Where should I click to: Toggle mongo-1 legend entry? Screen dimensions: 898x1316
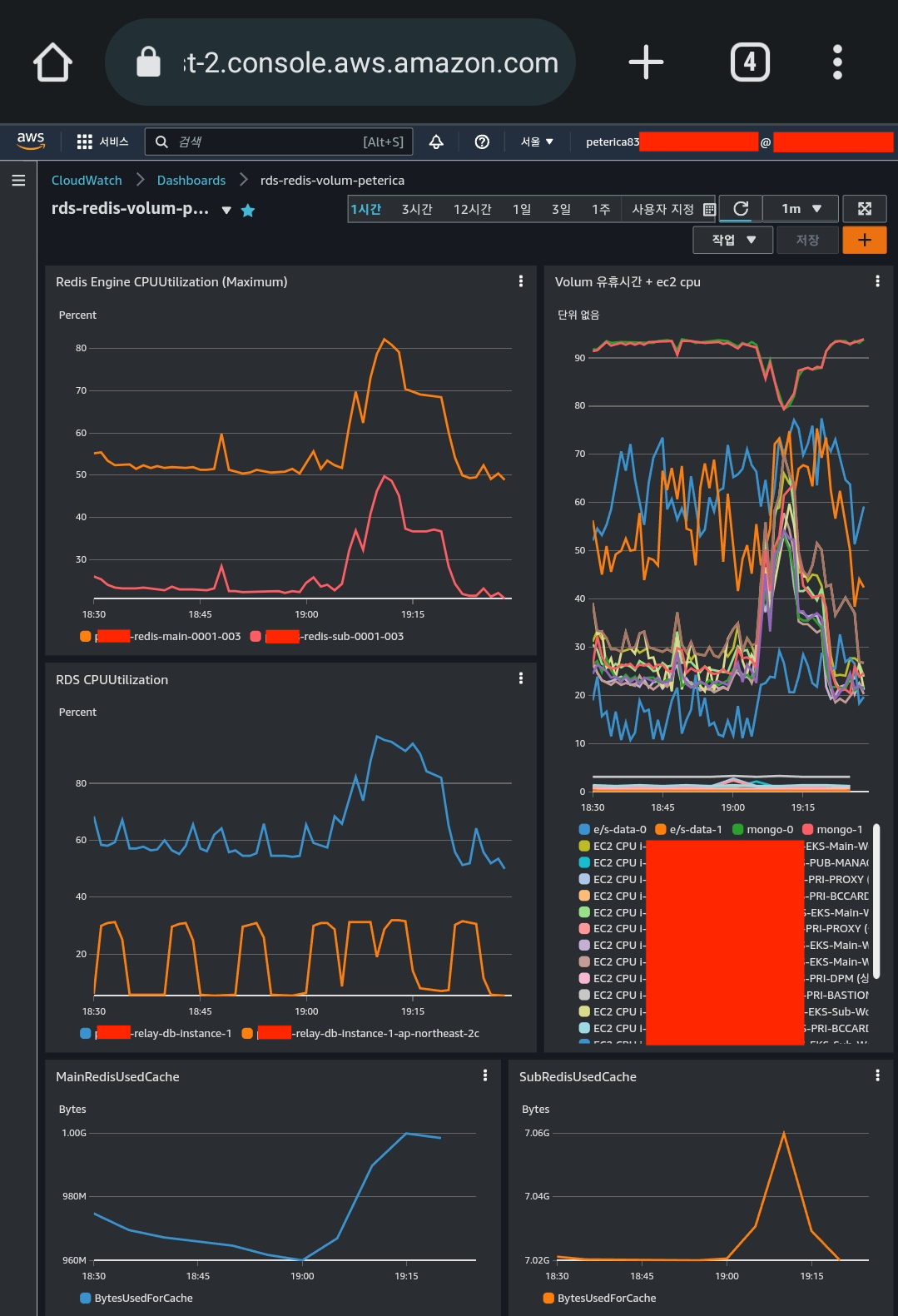(x=833, y=829)
